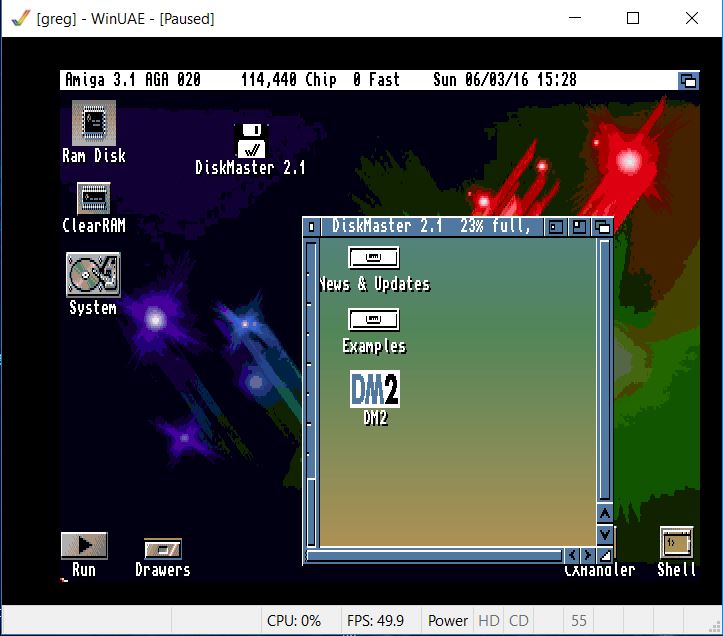Click the DiskMaster window scroll right arrow
723x636 pixels.
[587, 555]
